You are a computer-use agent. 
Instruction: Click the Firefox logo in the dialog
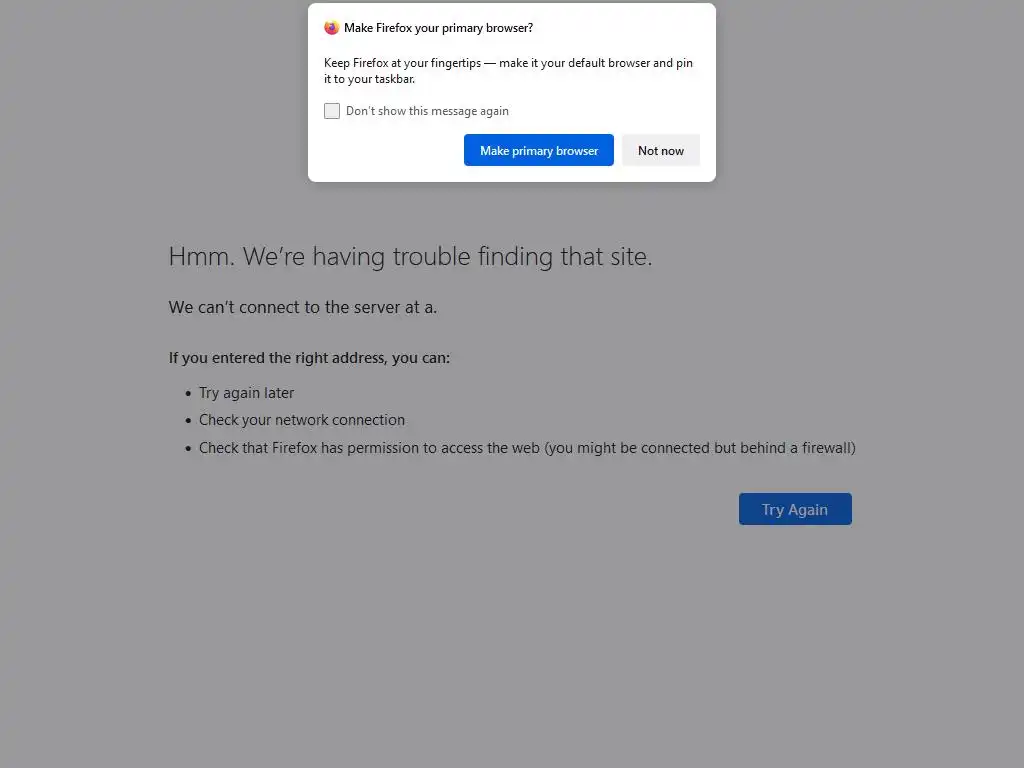click(x=332, y=28)
